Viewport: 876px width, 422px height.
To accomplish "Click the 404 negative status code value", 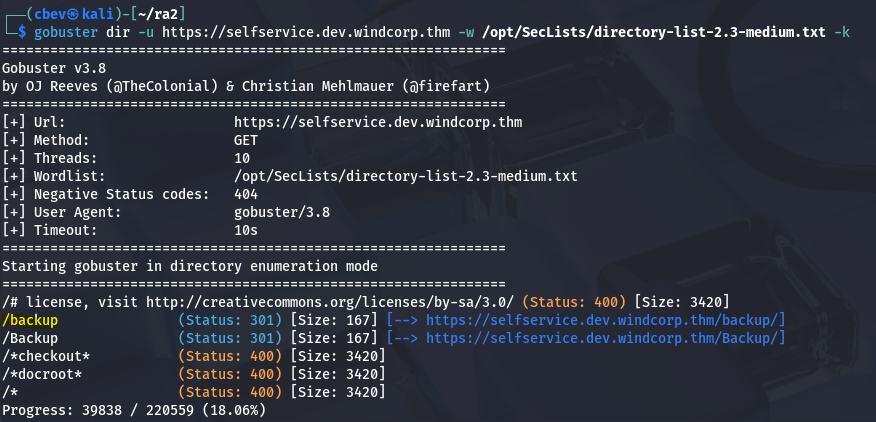I will pos(245,194).
